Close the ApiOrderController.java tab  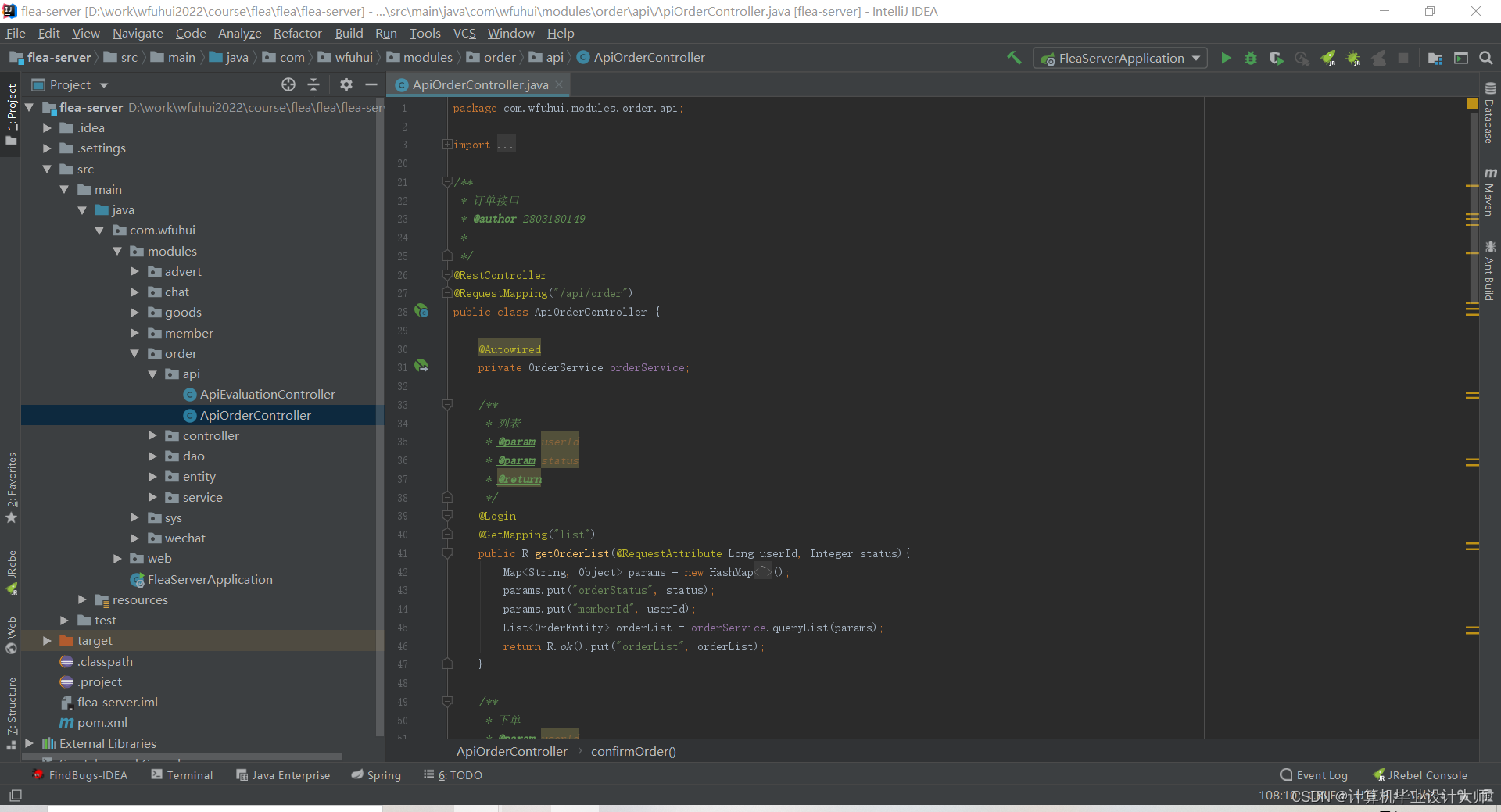coord(559,84)
